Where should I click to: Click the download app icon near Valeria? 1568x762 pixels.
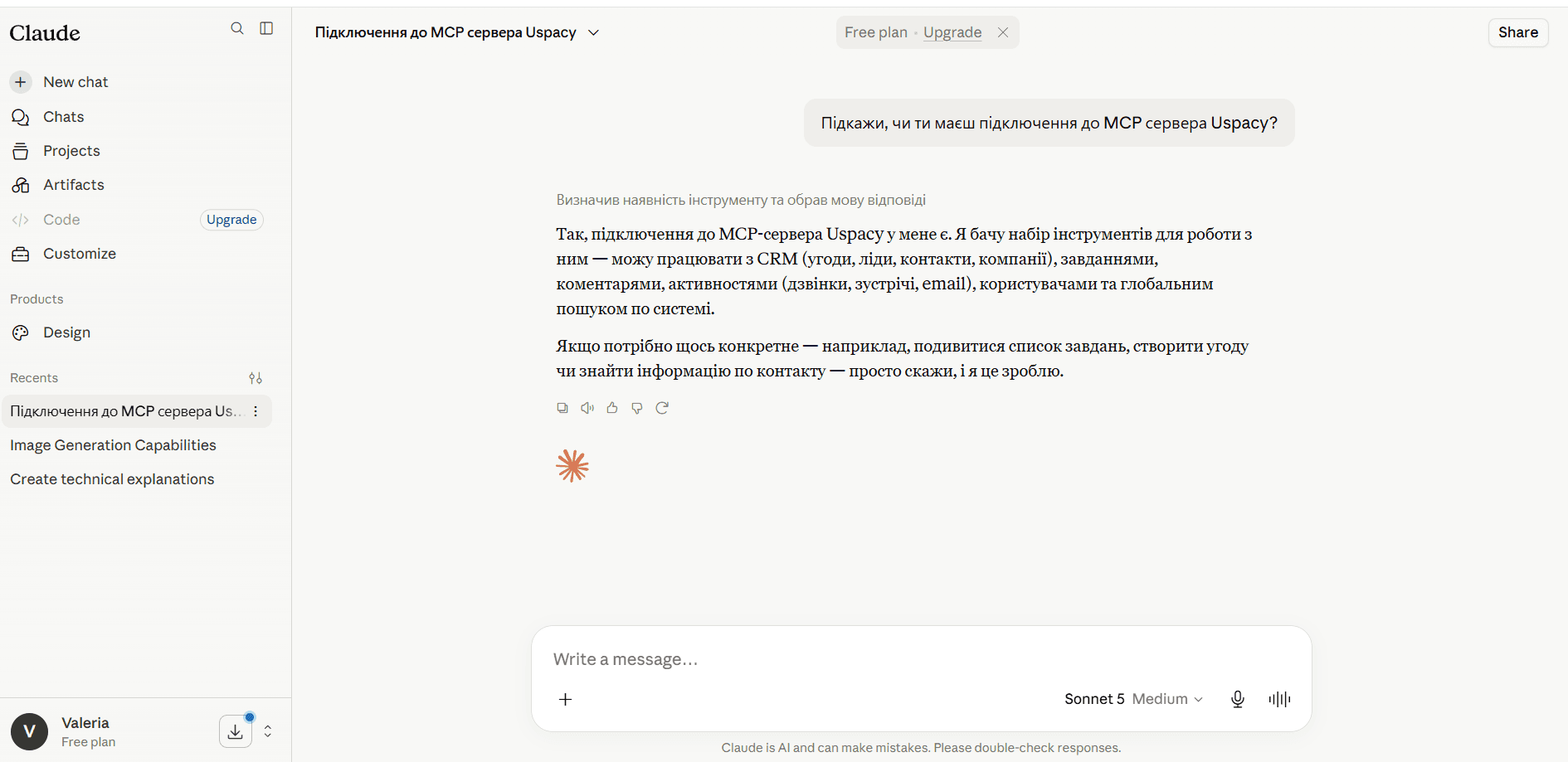(236, 731)
